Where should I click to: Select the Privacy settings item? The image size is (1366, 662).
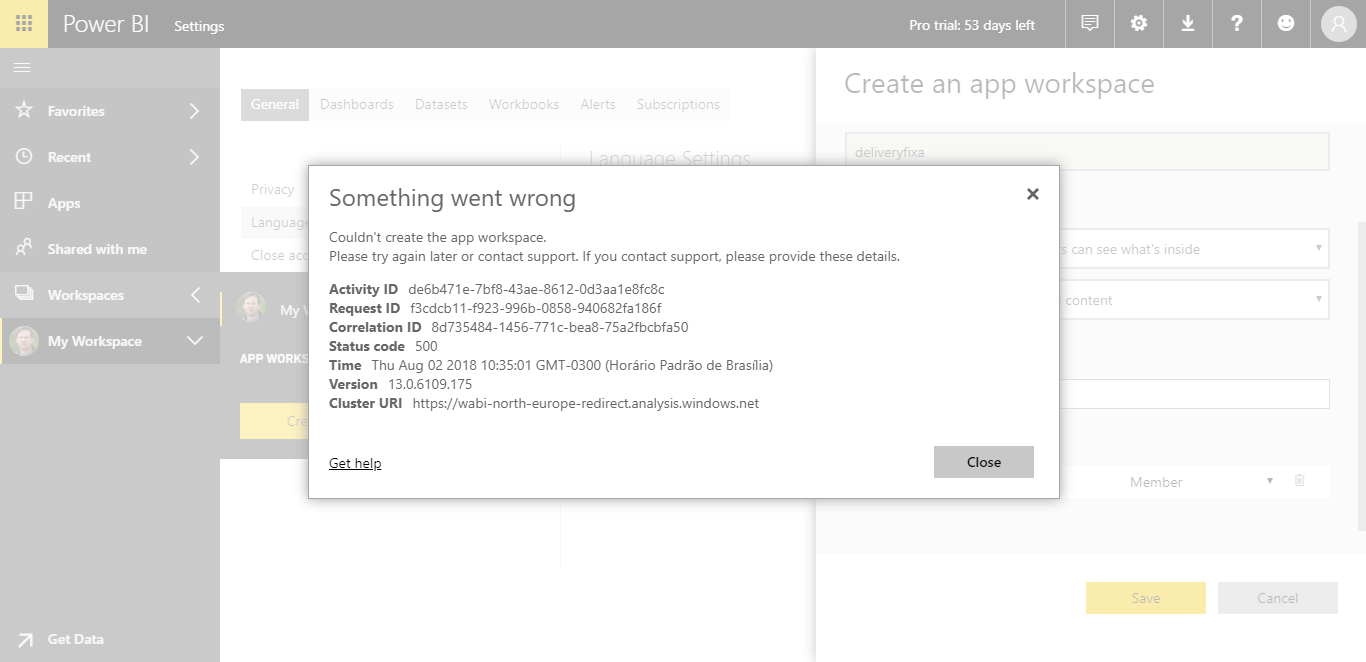(x=273, y=189)
